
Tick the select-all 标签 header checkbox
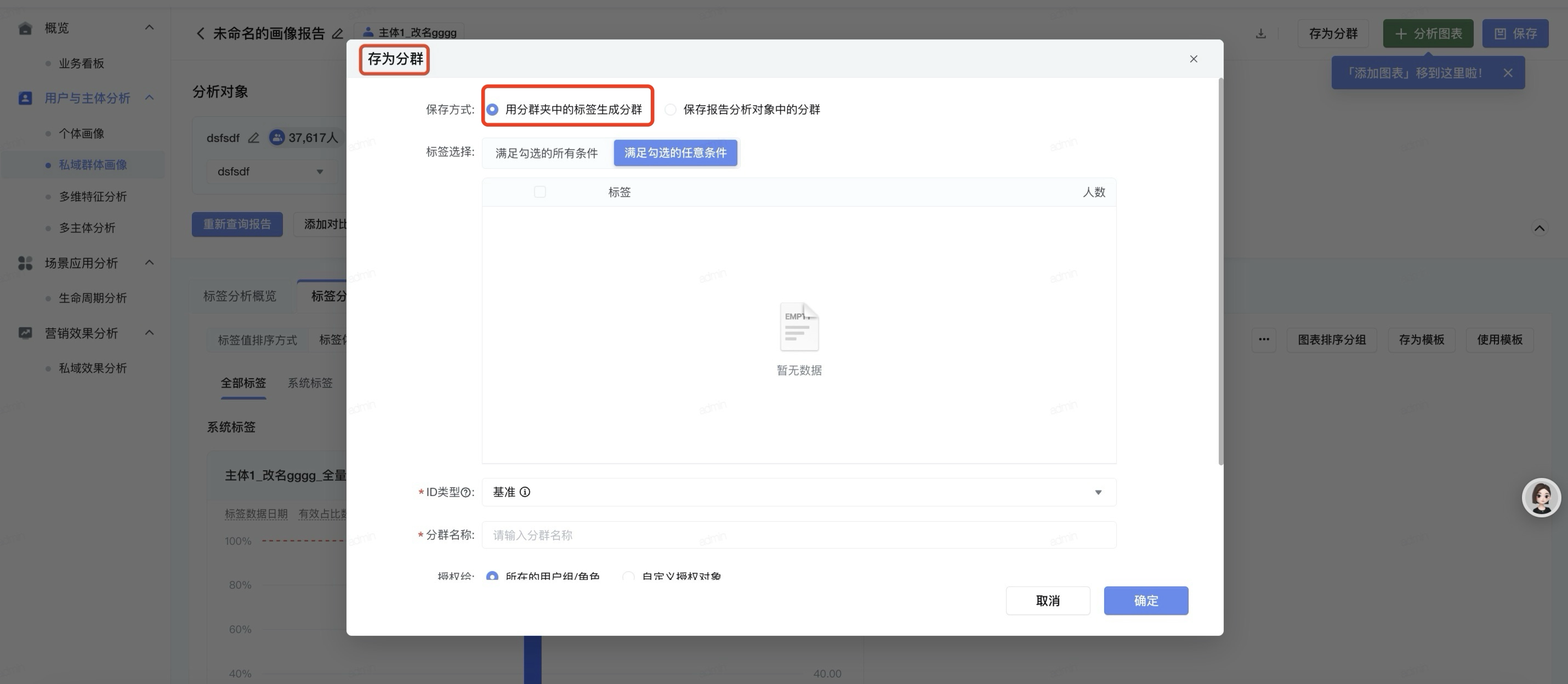pyautogui.click(x=539, y=192)
